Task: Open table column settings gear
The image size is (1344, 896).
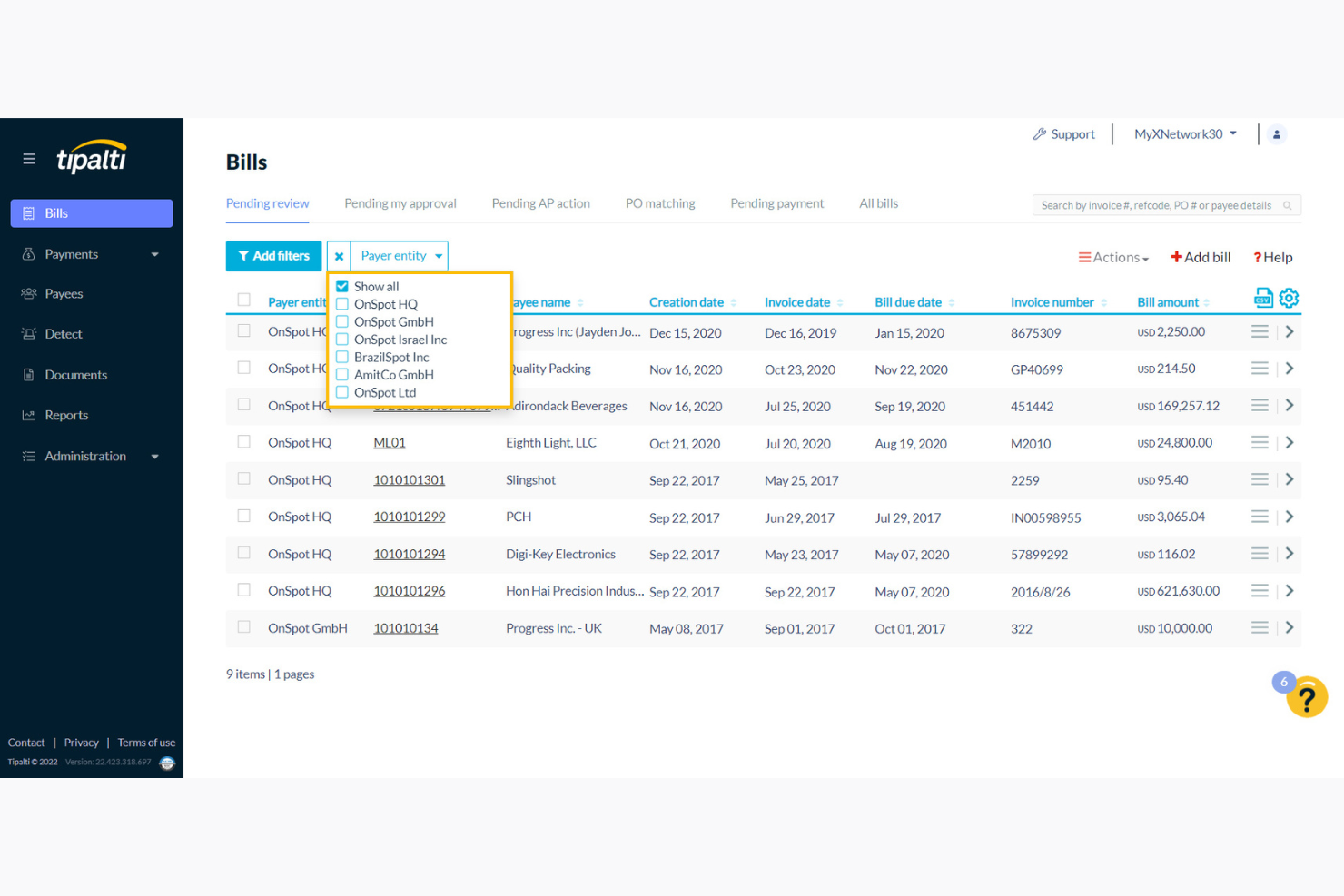Action: pos(1289,298)
